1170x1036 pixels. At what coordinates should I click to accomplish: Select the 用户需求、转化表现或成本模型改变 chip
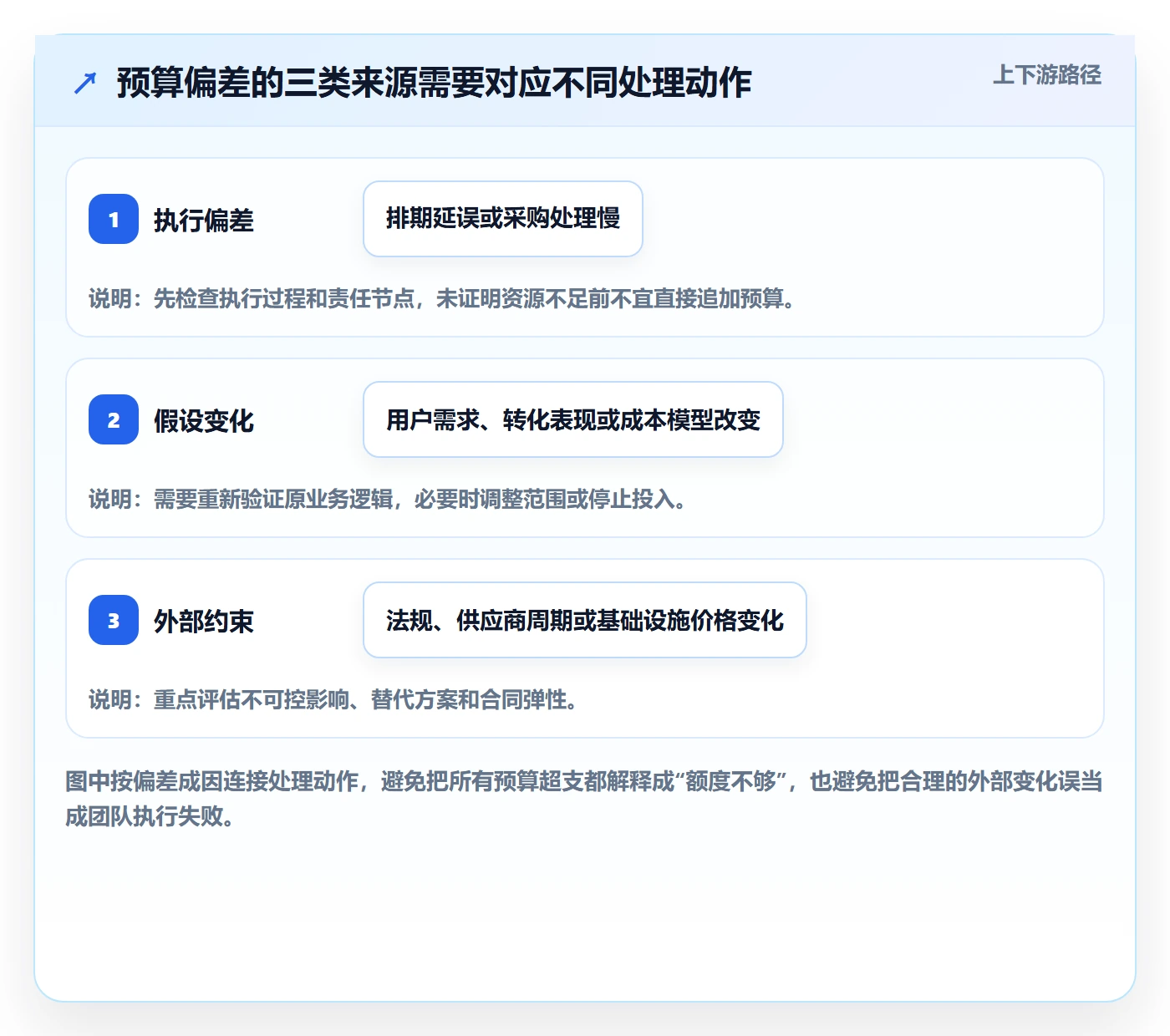pos(573,419)
